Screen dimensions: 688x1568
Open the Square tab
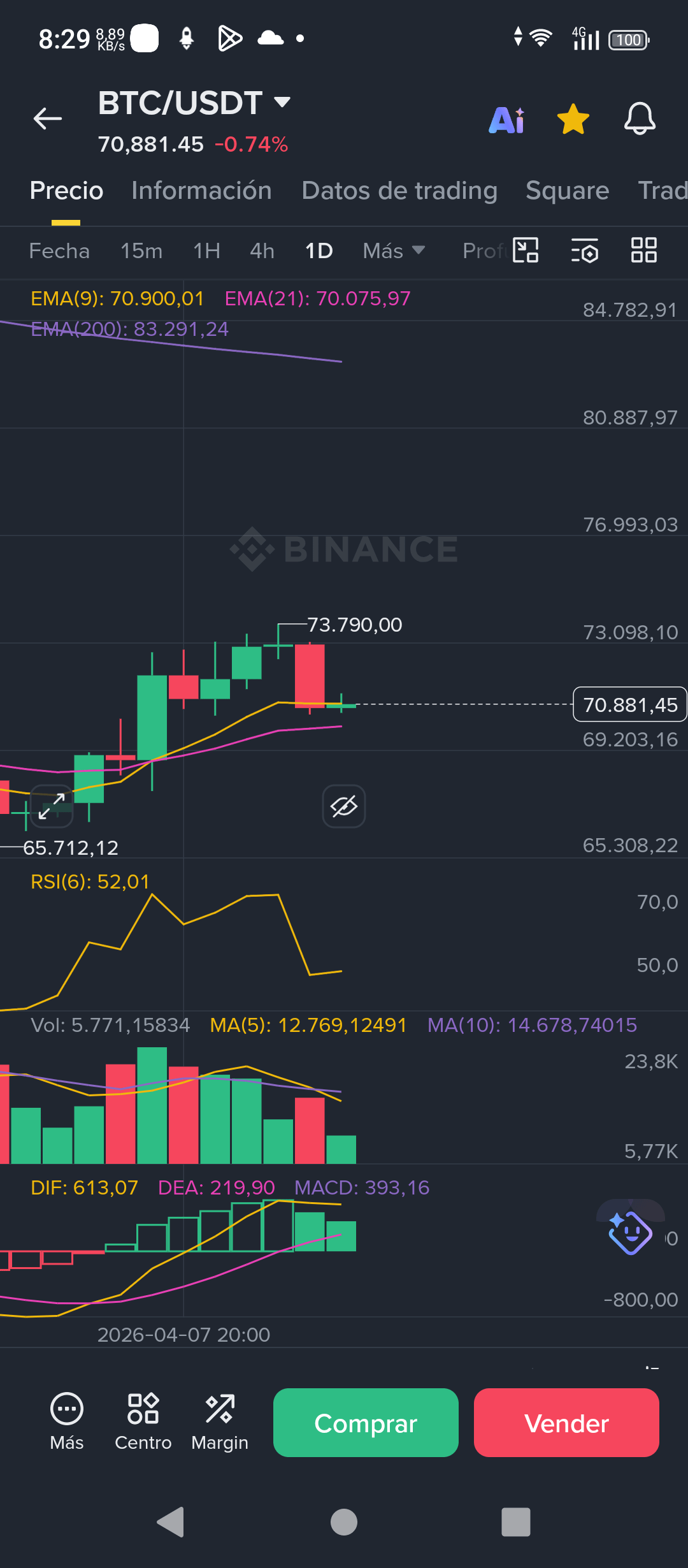coord(567,191)
